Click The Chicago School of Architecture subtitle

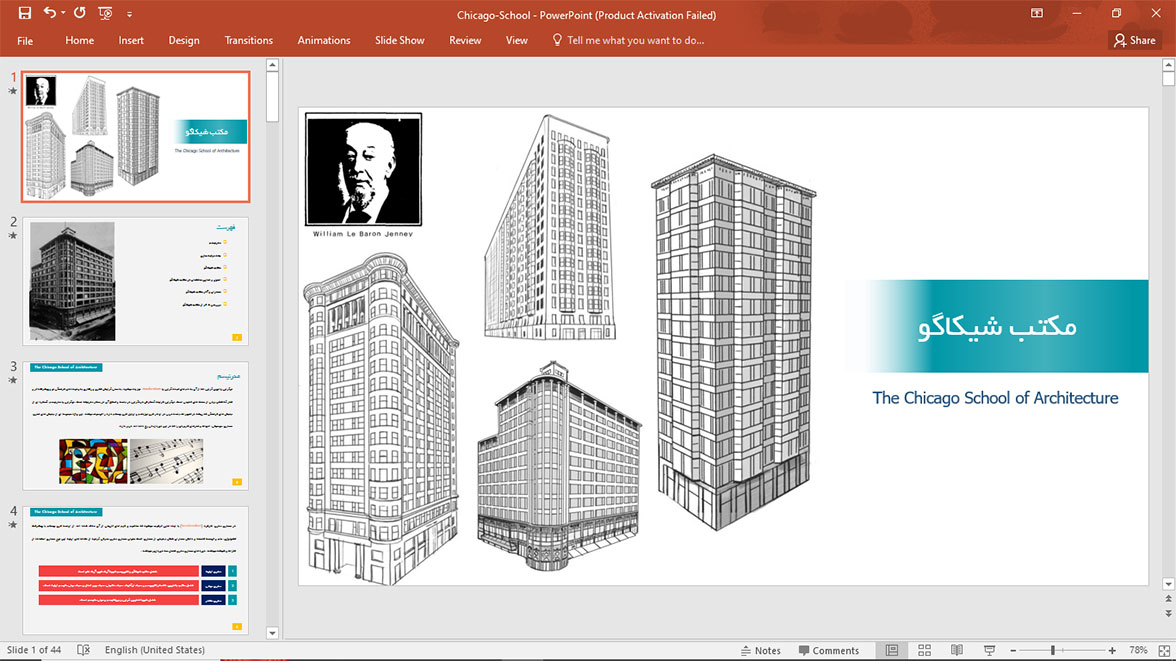point(994,398)
